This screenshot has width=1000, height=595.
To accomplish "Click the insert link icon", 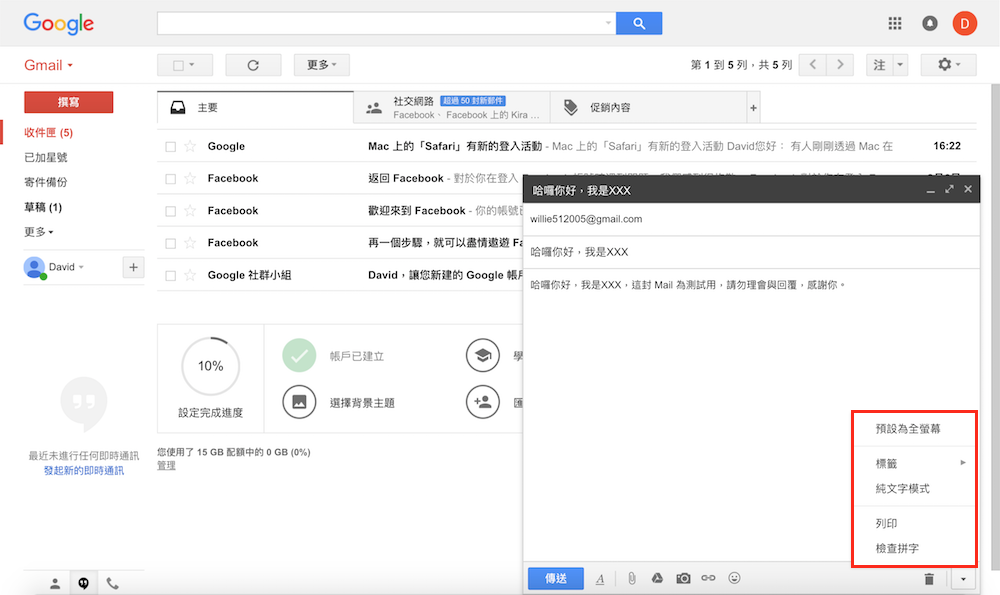I will tap(708, 578).
